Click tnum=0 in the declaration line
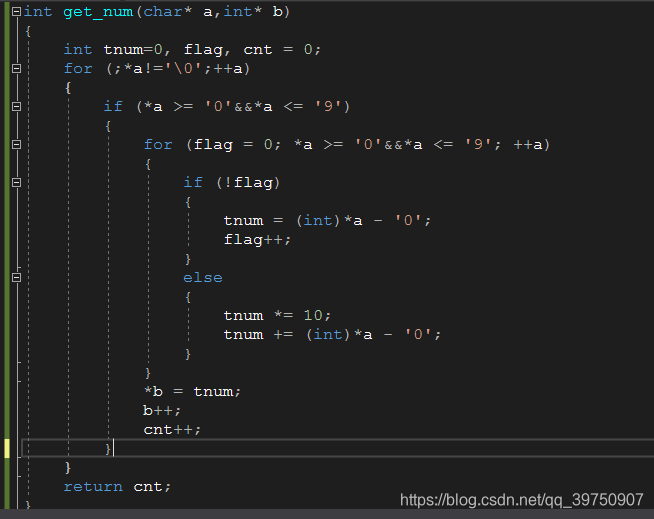This screenshot has width=654, height=519. (x=133, y=50)
